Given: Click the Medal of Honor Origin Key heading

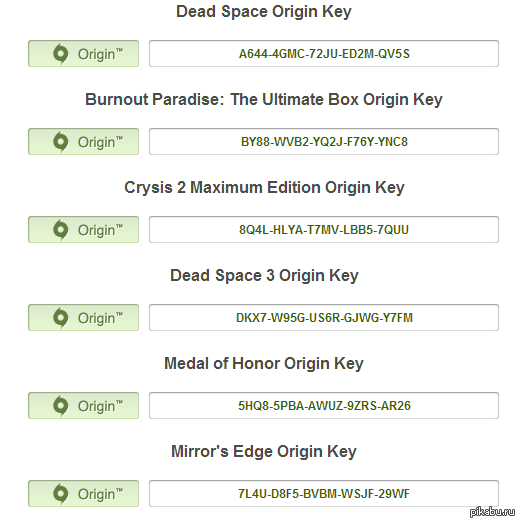Looking at the screenshot, I should click(264, 364).
